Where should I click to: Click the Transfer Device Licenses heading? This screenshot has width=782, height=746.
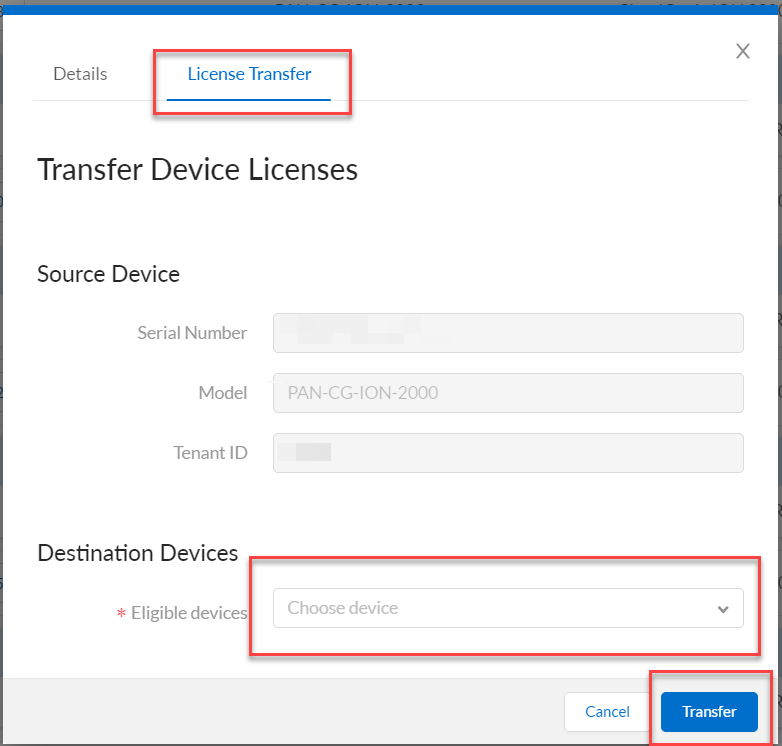click(x=197, y=169)
